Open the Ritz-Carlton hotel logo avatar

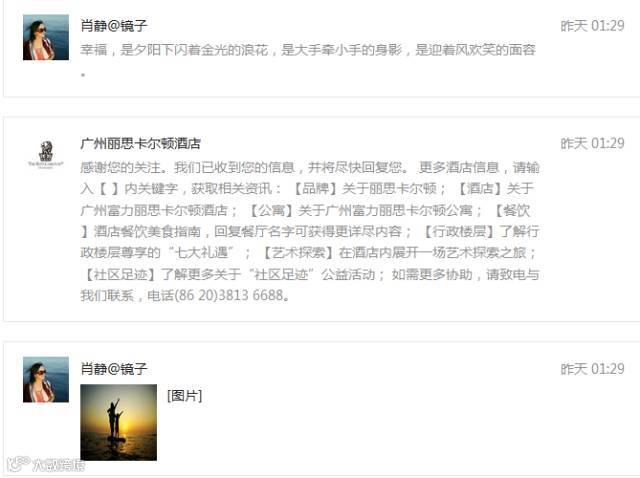[x=46, y=154]
